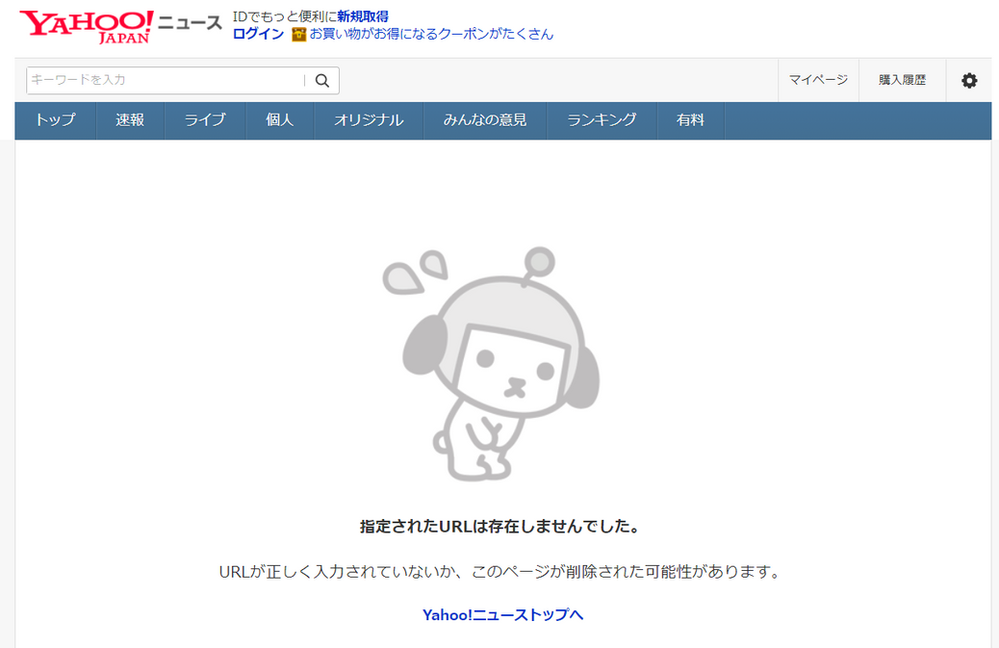
Task: Open the オリジナル tab
Action: pos(369,120)
